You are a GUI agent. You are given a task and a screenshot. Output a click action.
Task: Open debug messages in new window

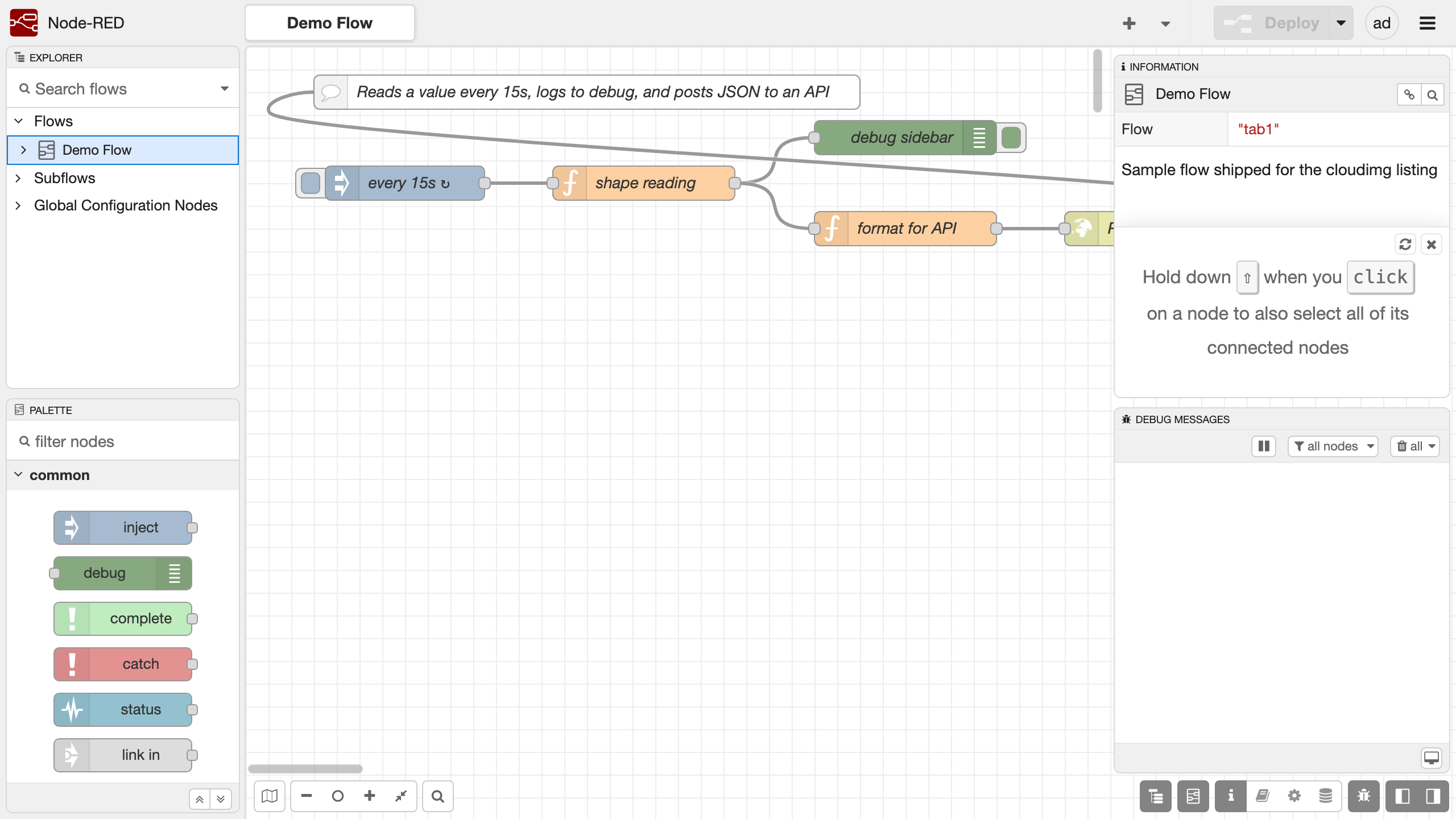1432,758
